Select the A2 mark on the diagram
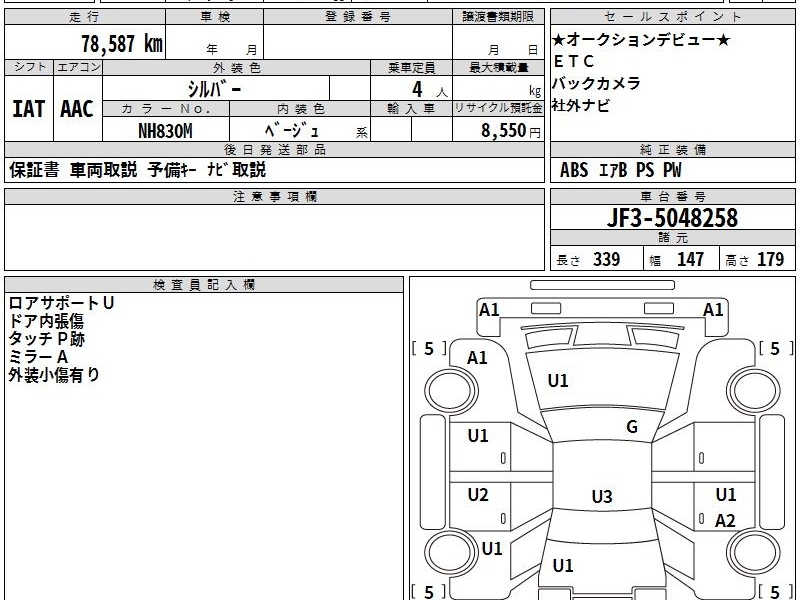Screen dimensions: 800x600 tap(725, 521)
